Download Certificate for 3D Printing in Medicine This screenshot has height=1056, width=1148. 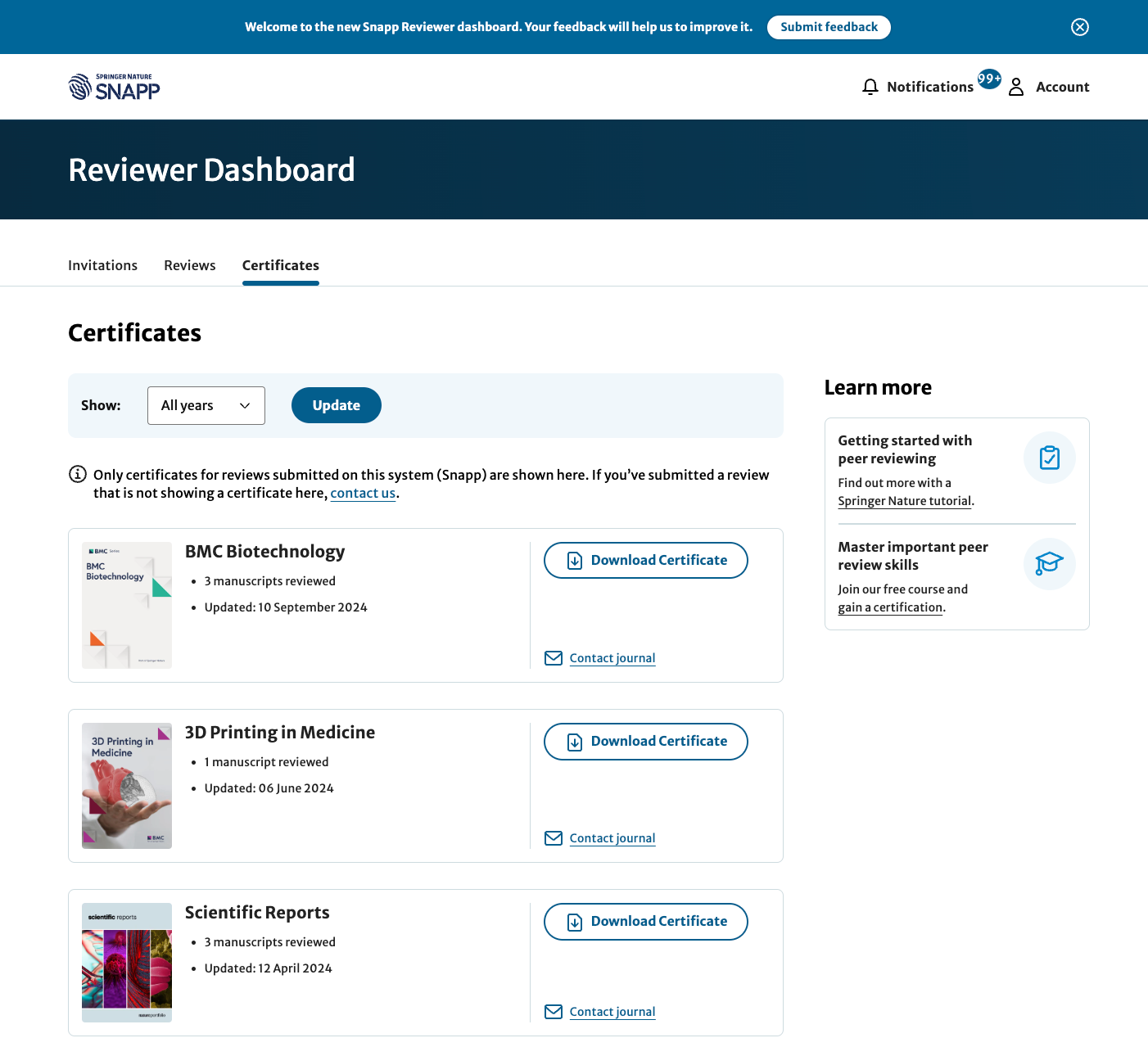coord(646,741)
